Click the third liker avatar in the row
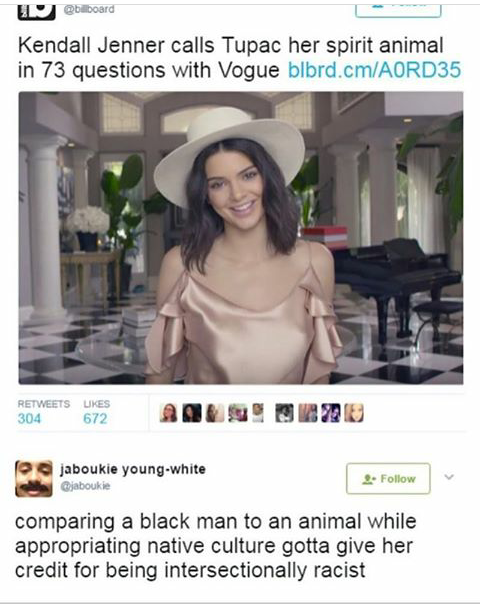This screenshot has height=604, width=480. 215,413
